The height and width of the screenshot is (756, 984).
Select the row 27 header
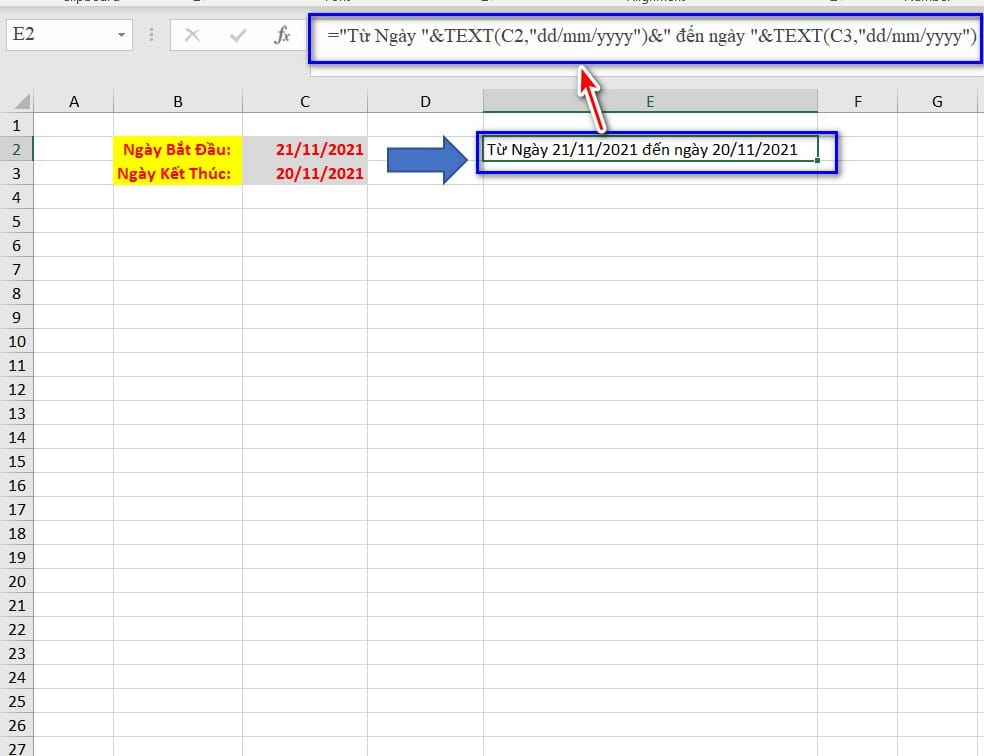(16, 746)
